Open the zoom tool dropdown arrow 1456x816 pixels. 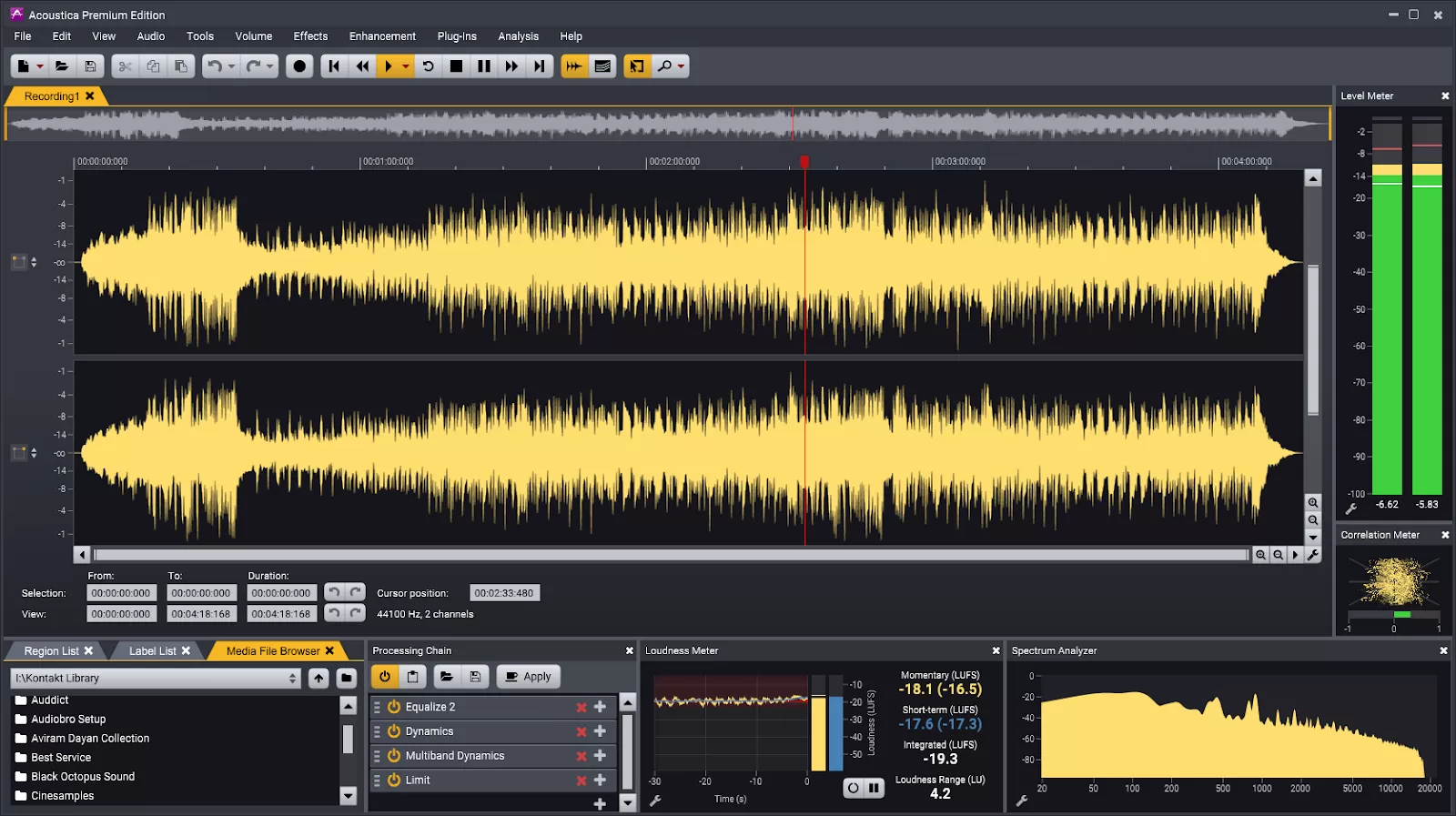[x=681, y=66]
